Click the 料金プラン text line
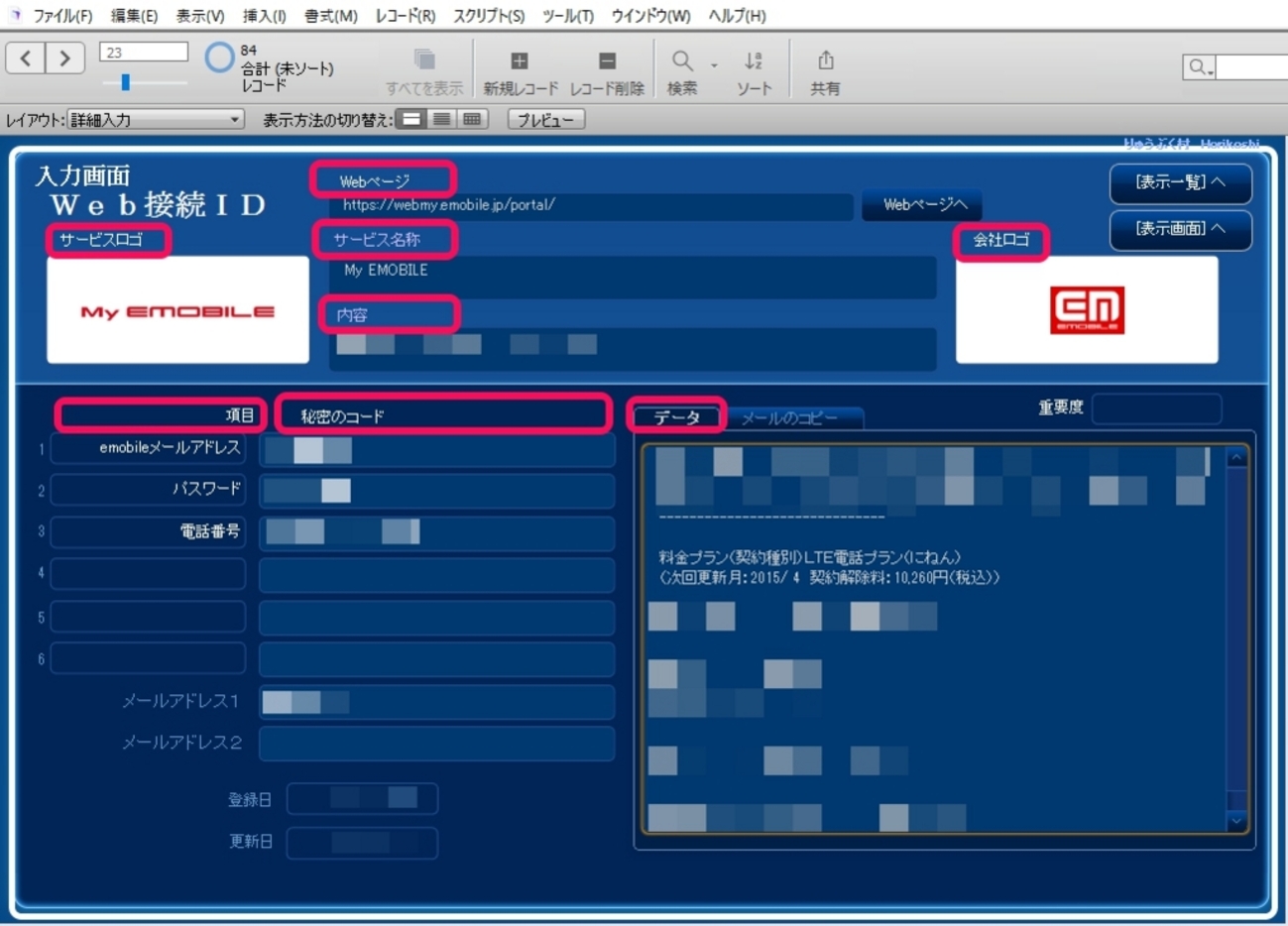Viewport: 1288px width, 926px height. coord(810,558)
